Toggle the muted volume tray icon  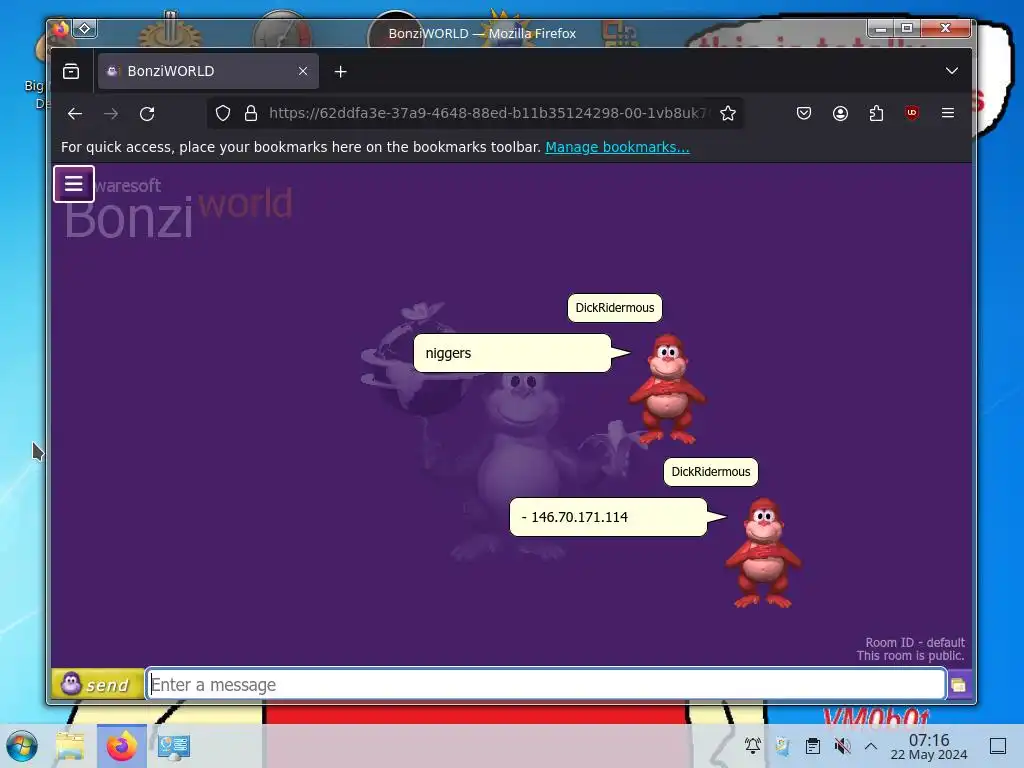[842, 746]
